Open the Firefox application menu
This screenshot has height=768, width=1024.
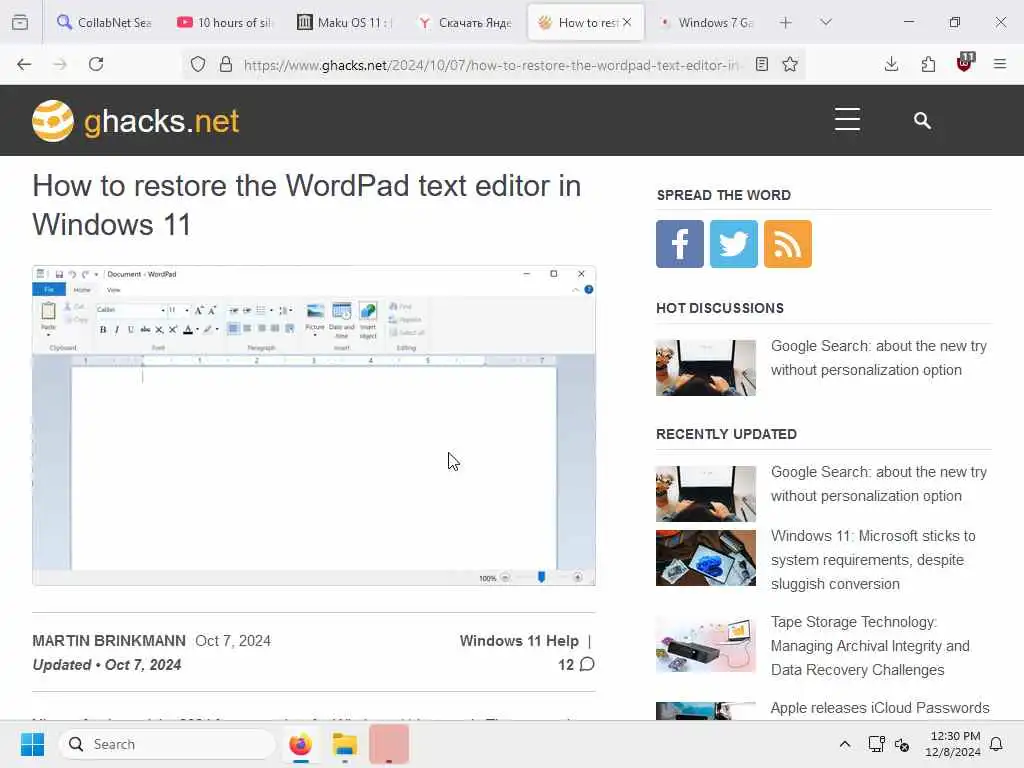[x=1000, y=64]
